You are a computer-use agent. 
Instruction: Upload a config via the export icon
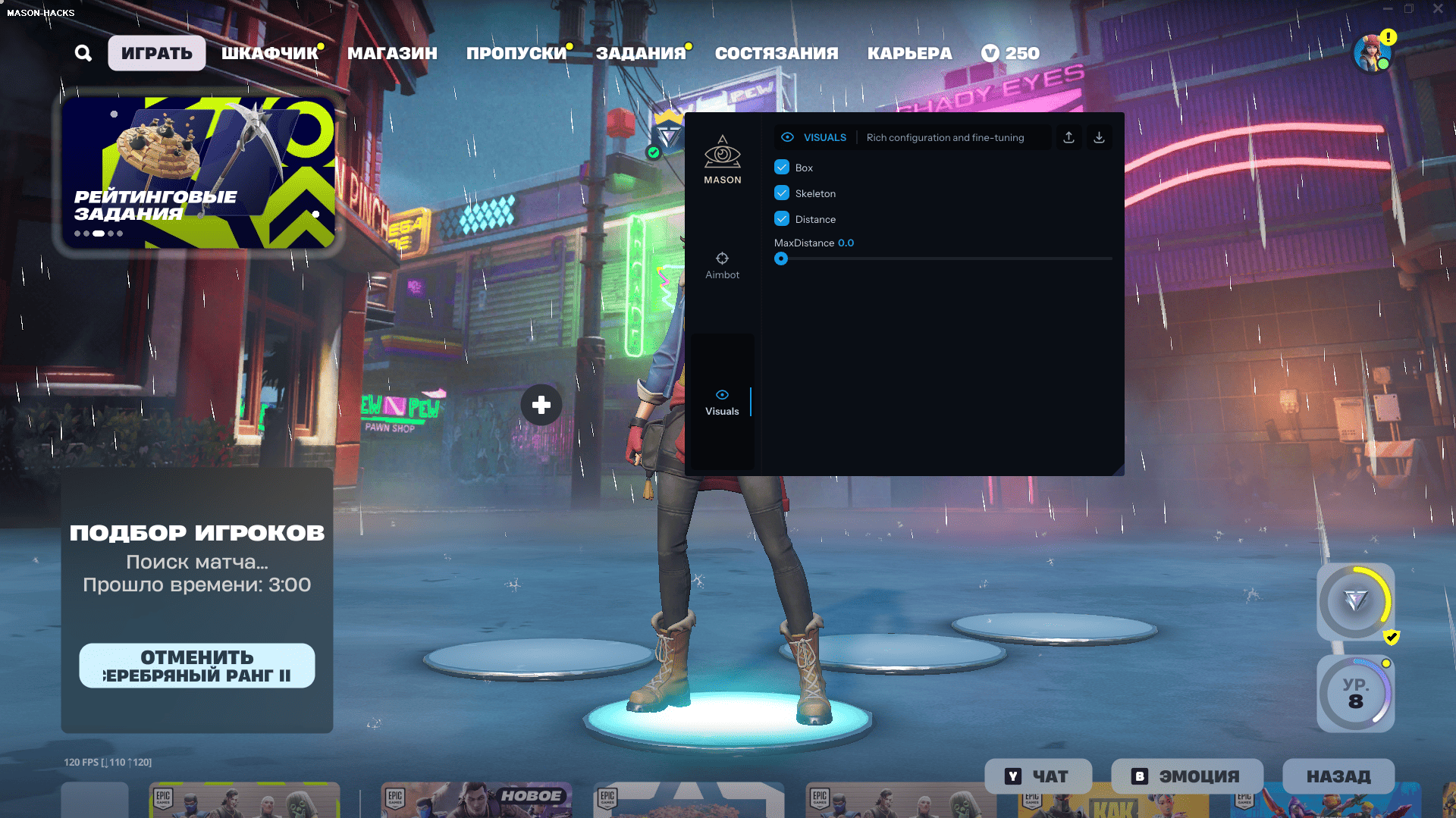[x=1069, y=137]
